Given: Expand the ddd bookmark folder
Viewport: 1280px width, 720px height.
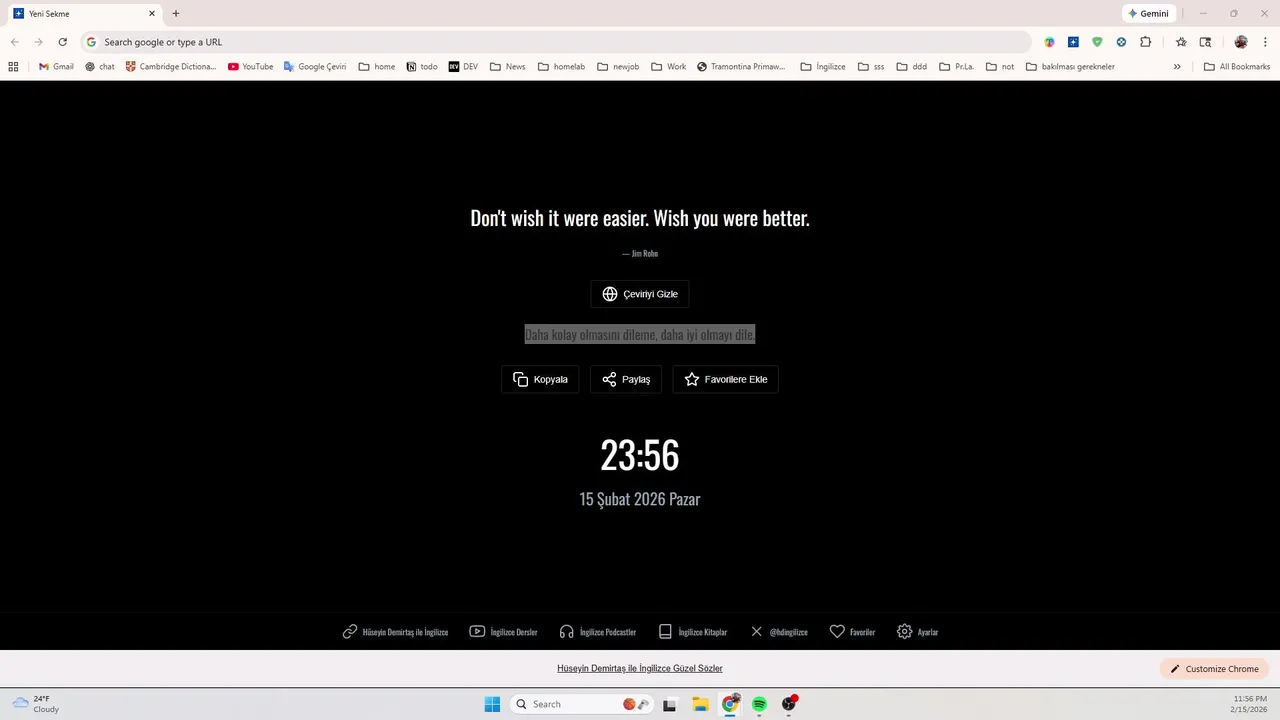Looking at the screenshot, I should (912, 67).
